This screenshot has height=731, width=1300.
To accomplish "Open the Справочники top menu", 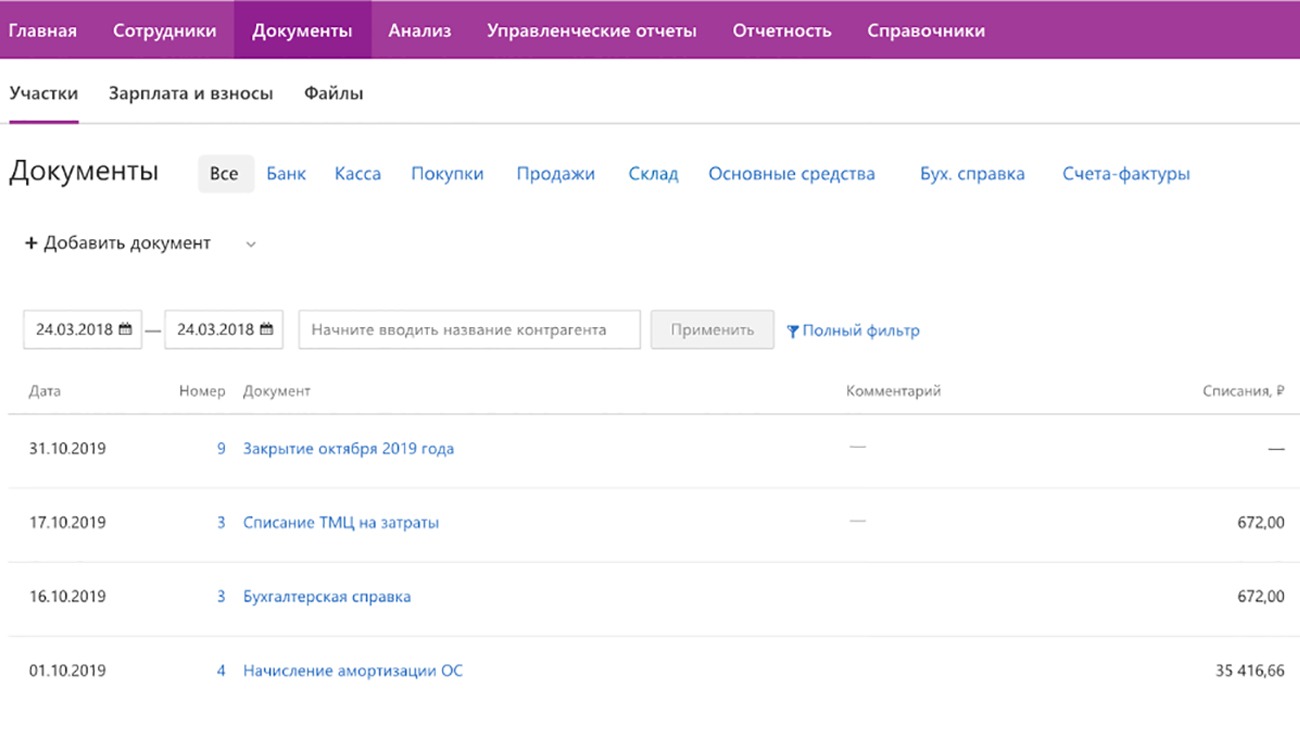I will 925,30.
